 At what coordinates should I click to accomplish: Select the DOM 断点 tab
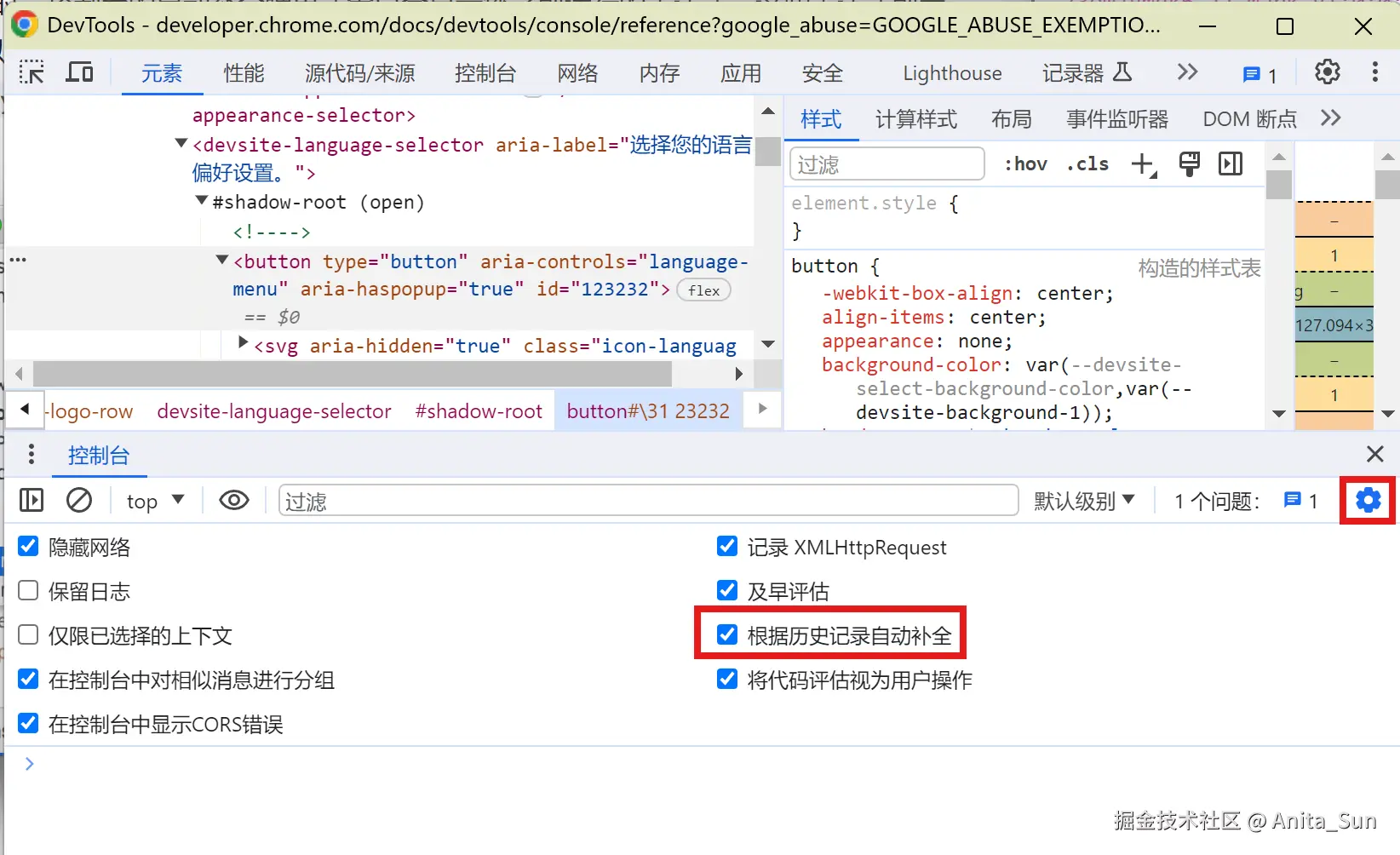(1249, 119)
